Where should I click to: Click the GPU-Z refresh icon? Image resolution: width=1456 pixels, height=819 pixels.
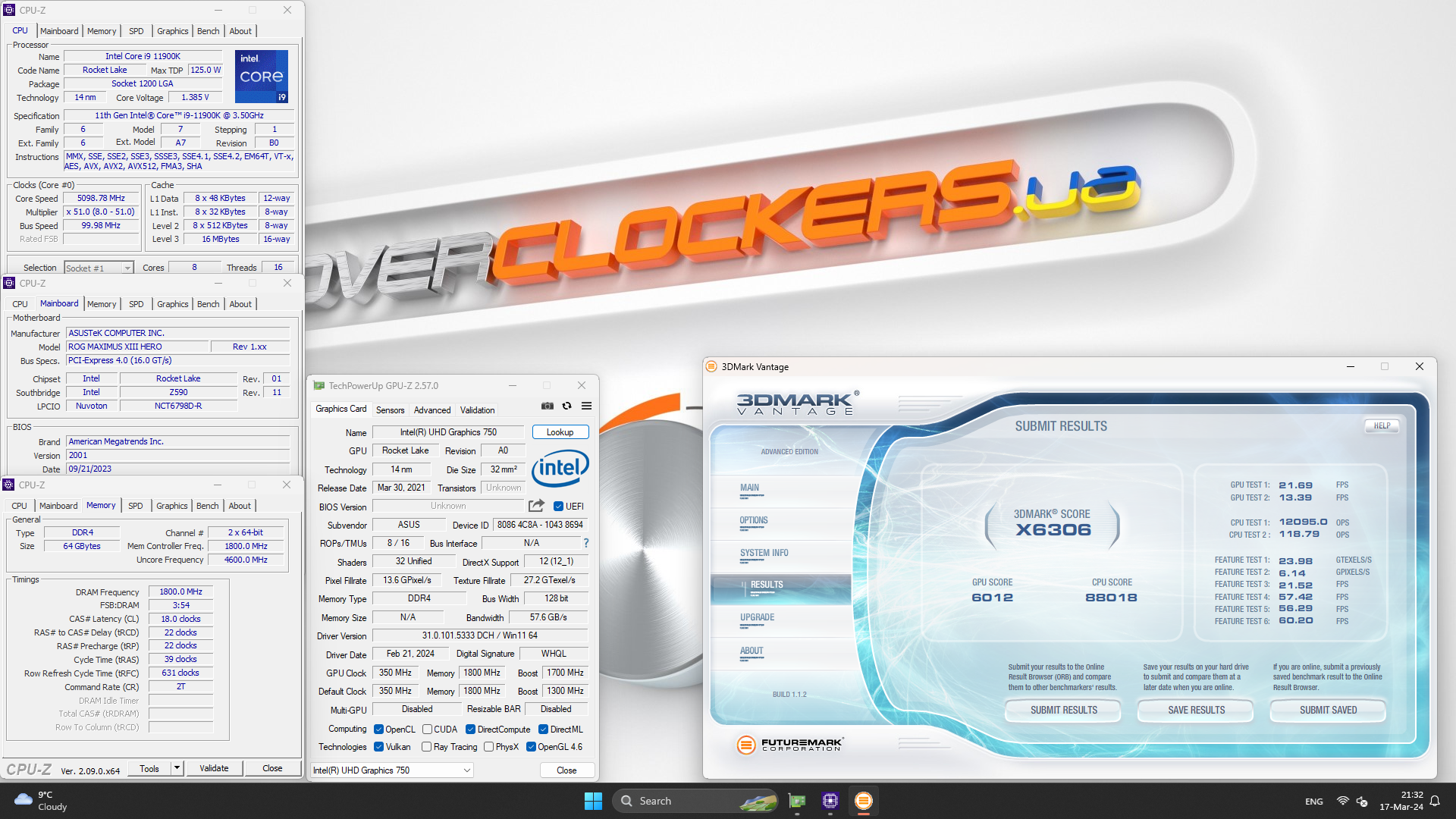click(x=566, y=406)
